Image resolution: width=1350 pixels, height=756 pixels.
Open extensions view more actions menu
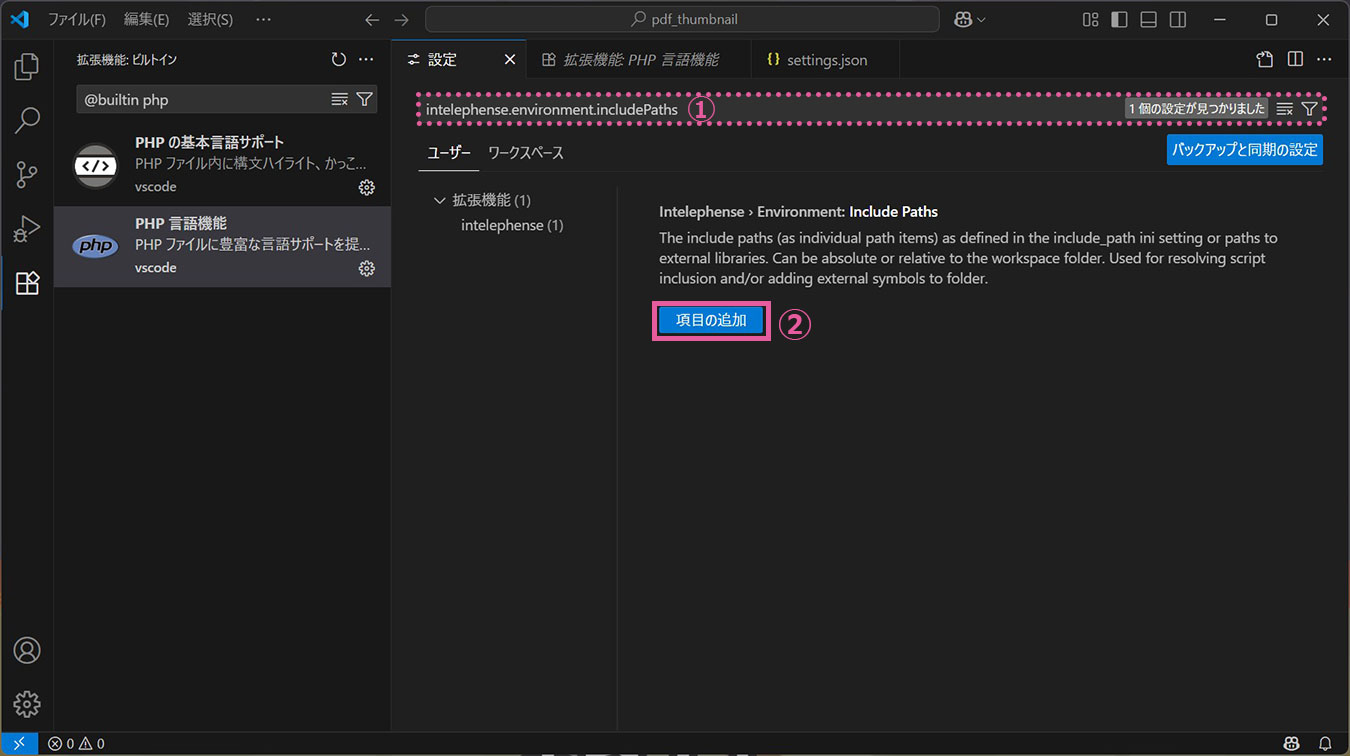[366, 60]
